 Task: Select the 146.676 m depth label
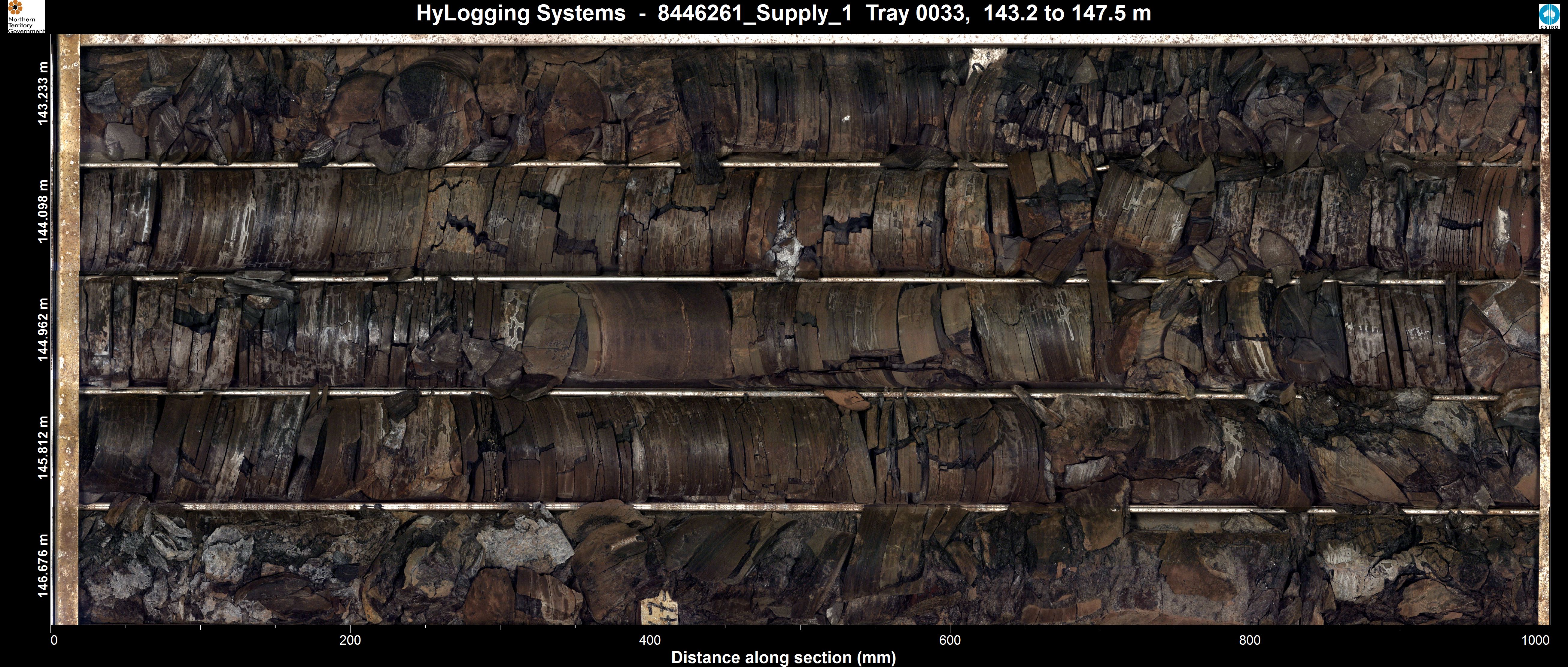click(x=43, y=565)
